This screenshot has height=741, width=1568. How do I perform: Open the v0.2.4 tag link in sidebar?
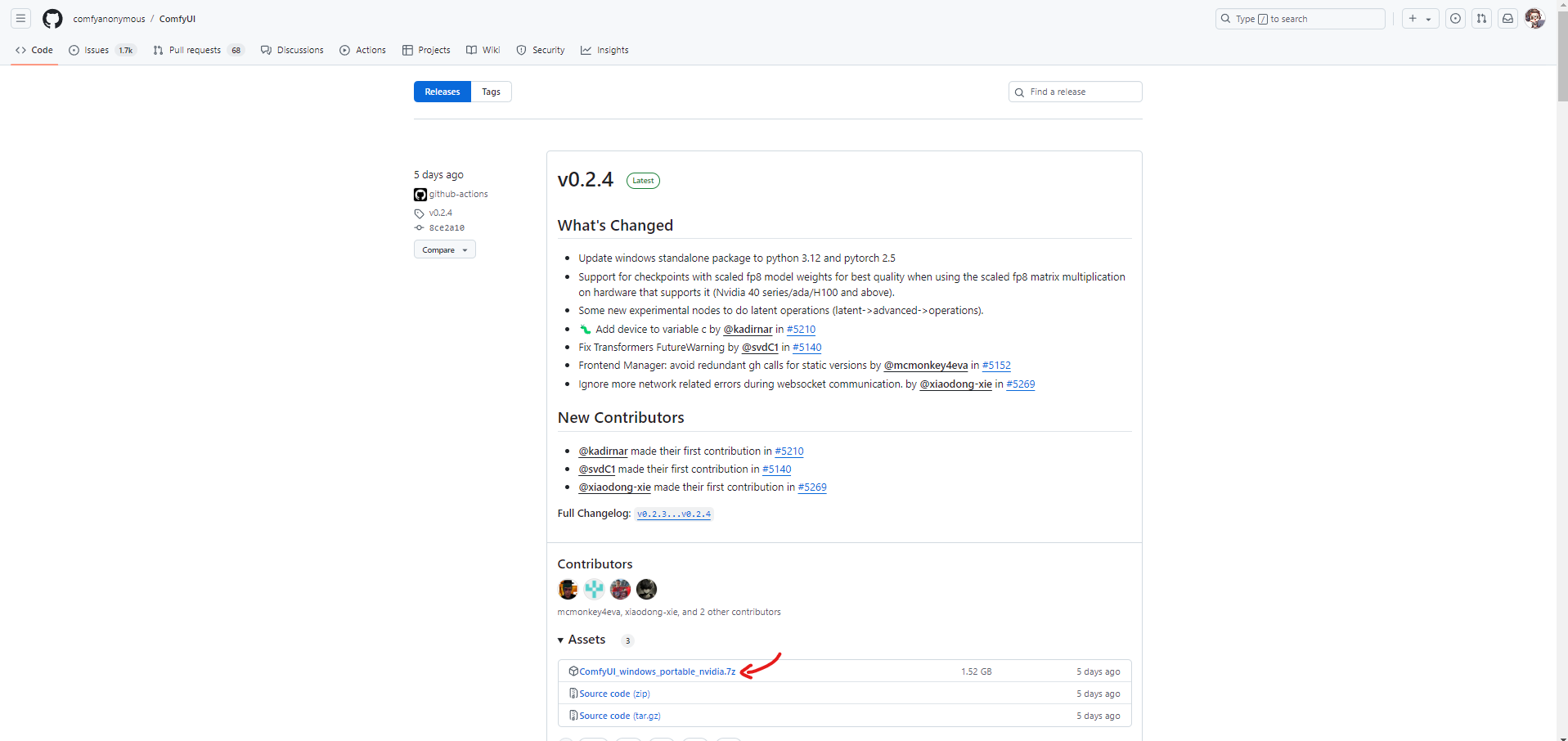pyautogui.click(x=440, y=213)
